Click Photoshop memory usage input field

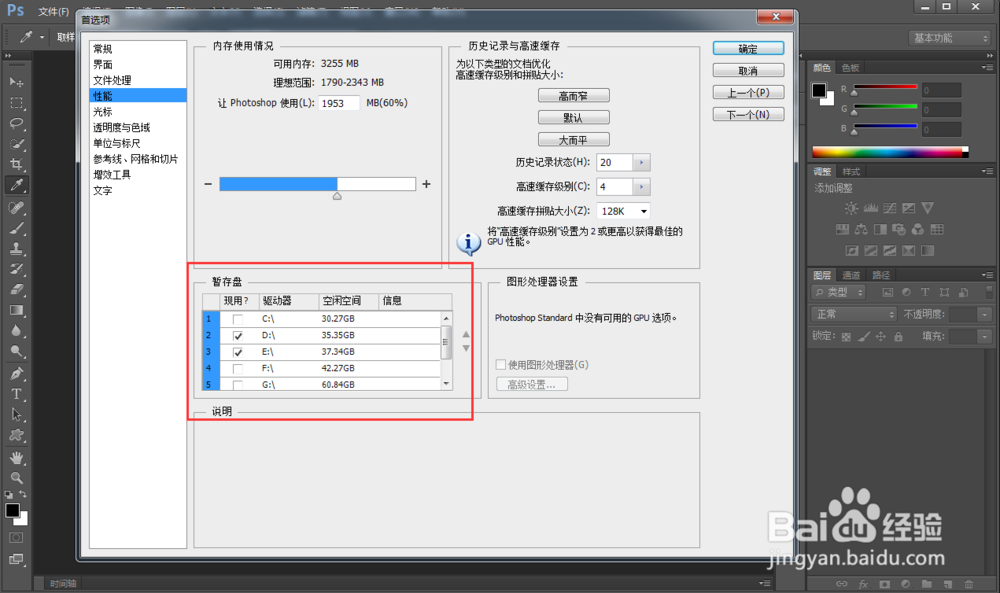coord(339,103)
